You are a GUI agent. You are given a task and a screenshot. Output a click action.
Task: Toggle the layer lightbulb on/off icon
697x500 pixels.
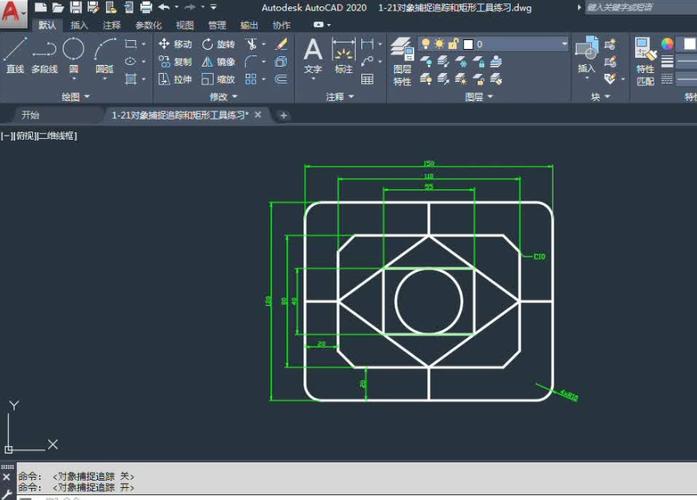pos(426,44)
